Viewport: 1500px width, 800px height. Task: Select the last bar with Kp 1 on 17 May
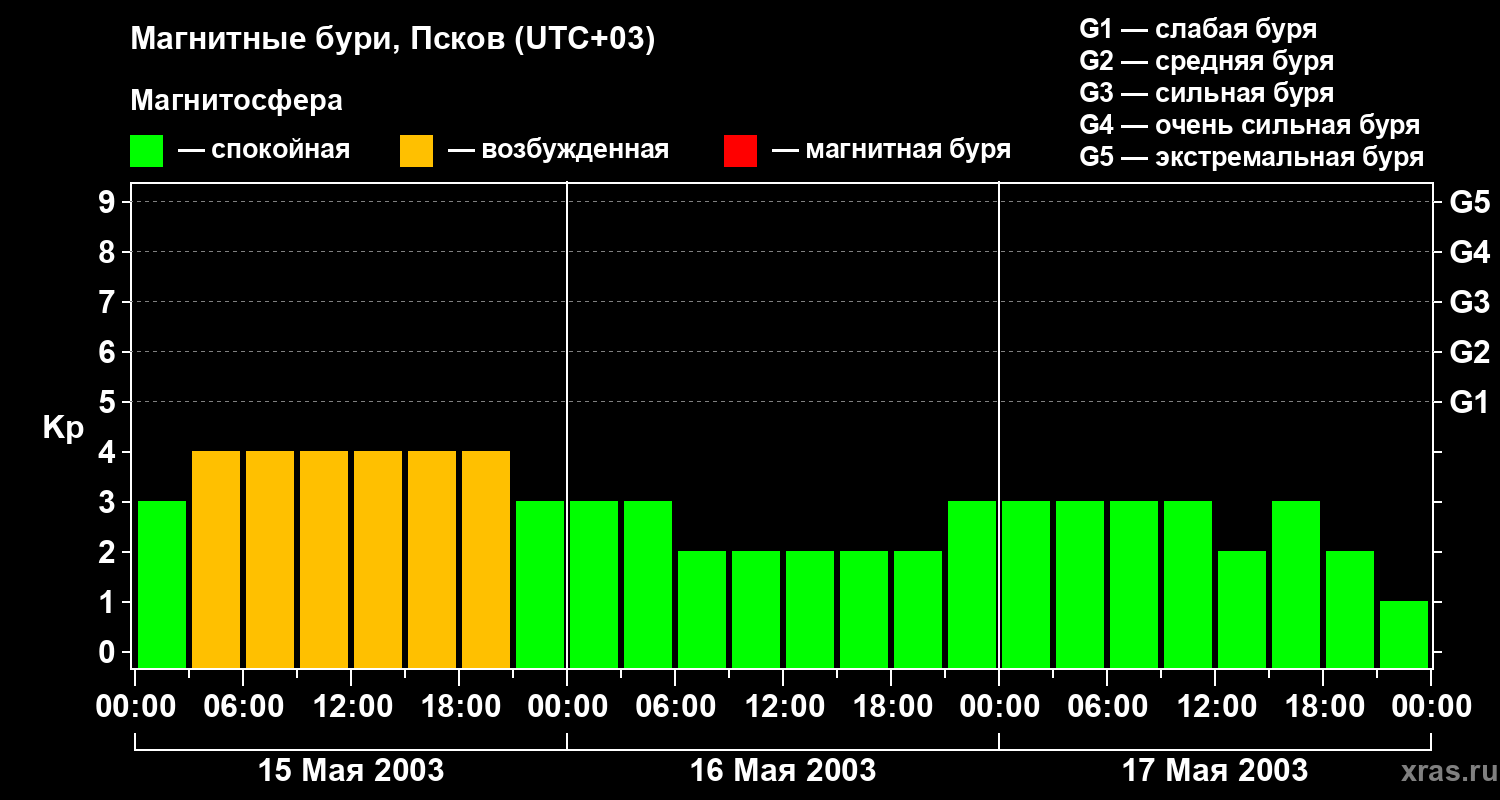pyautogui.click(x=1404, y=634)
